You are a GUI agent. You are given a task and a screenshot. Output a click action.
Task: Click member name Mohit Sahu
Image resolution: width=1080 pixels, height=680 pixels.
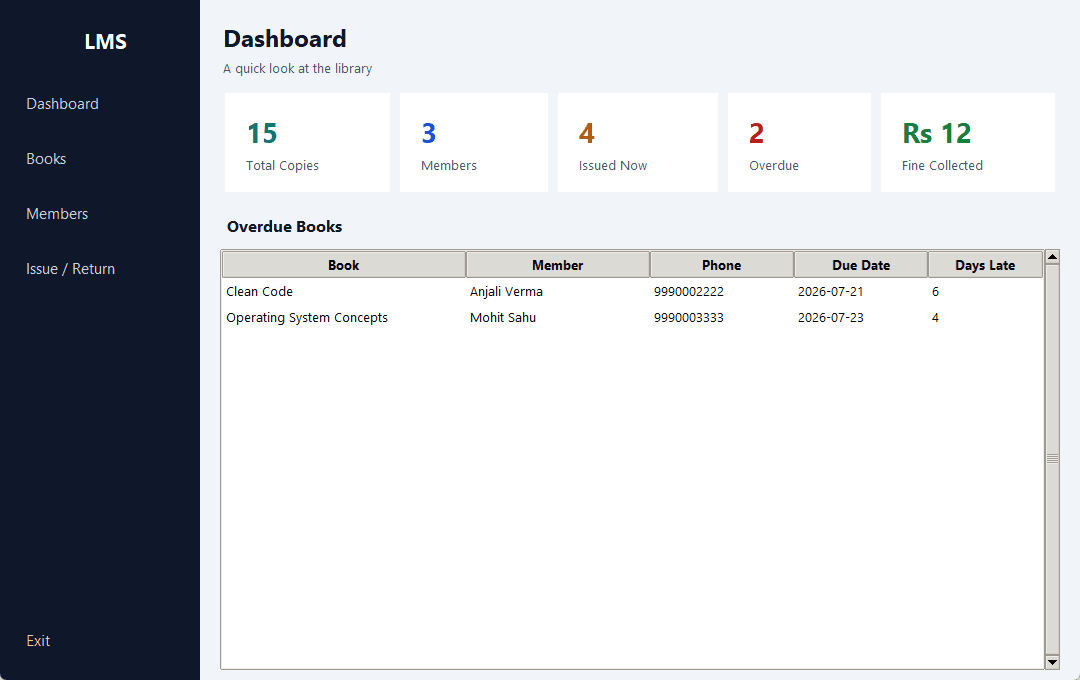pos(503,318)
